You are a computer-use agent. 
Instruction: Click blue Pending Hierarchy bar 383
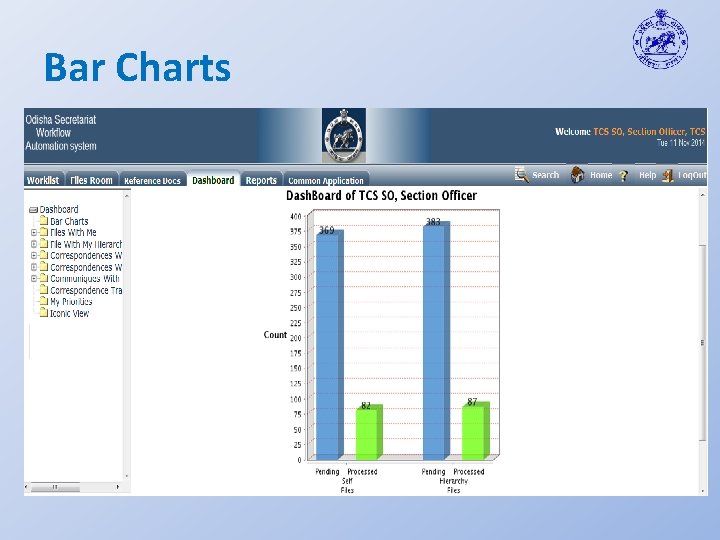click(436, 341)
